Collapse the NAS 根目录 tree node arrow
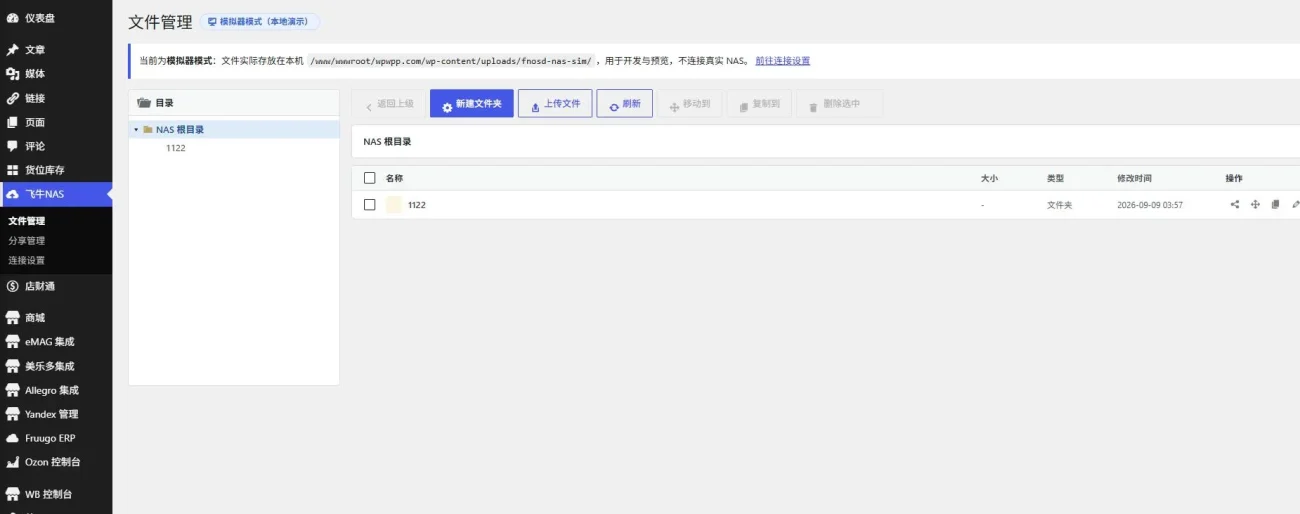This screenshot has width=1300, height=514. click(x=136, y=130)
